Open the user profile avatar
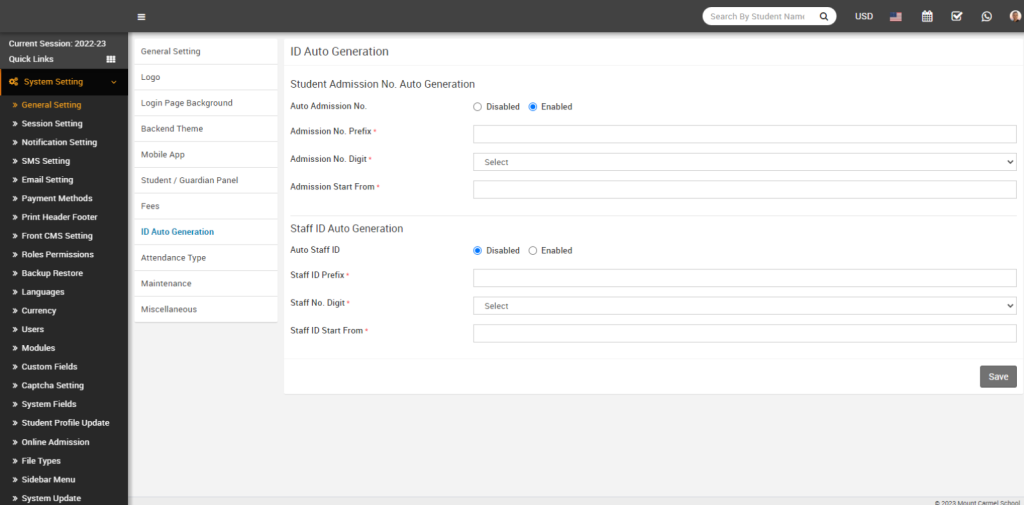 coord(1015,16)
